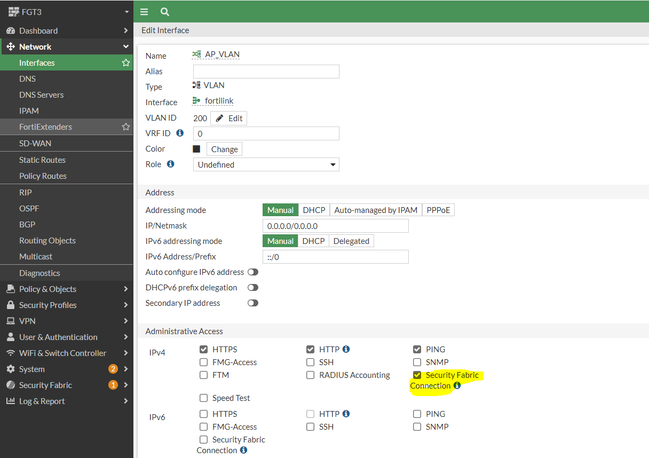Click the IP/Netmask input field
The height and width of the screenshot is (458, 649).
(335, 226)
